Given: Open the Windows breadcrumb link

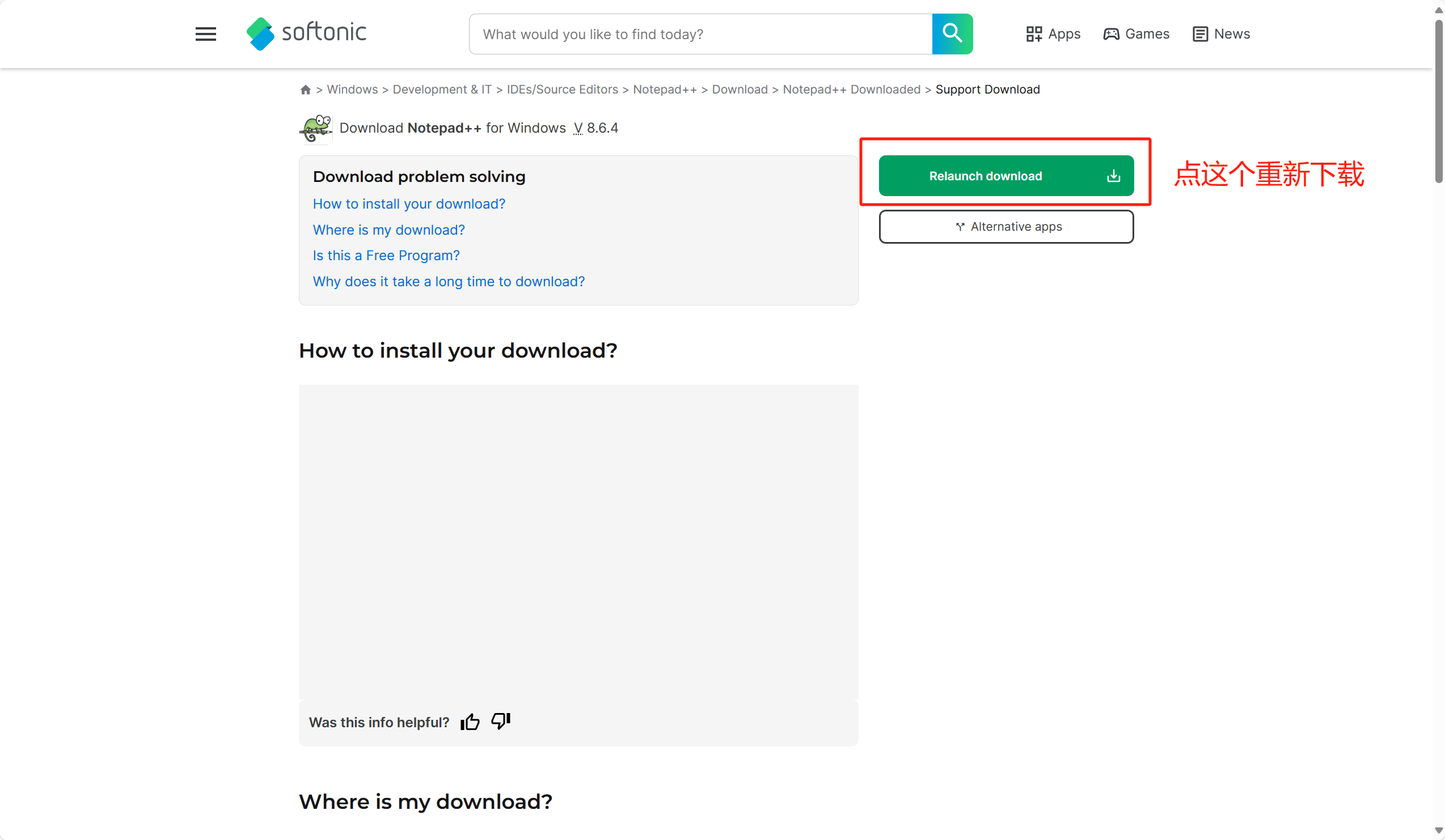Looking at the screenshot, I should click(x=352, y=90).
